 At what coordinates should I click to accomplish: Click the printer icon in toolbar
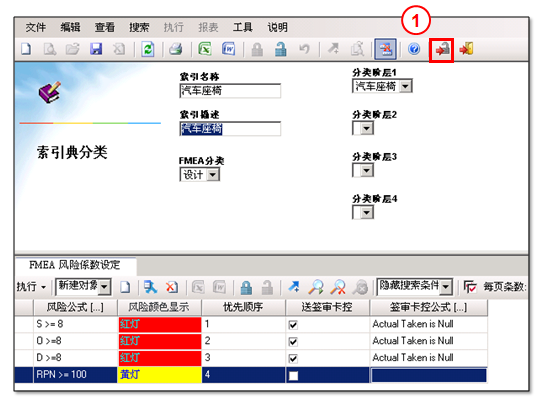click(x=176, y=49)
